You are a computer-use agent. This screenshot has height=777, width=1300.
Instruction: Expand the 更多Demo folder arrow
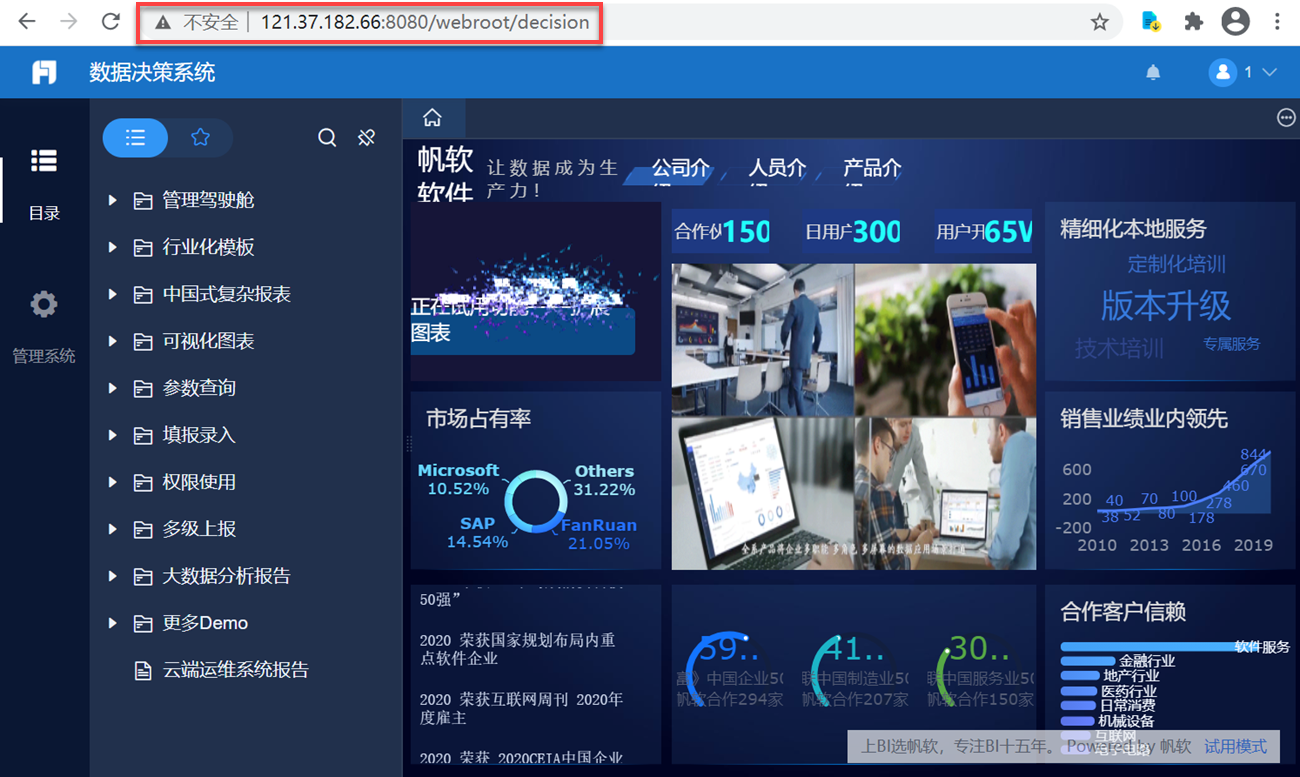click(x=113, y=624)
